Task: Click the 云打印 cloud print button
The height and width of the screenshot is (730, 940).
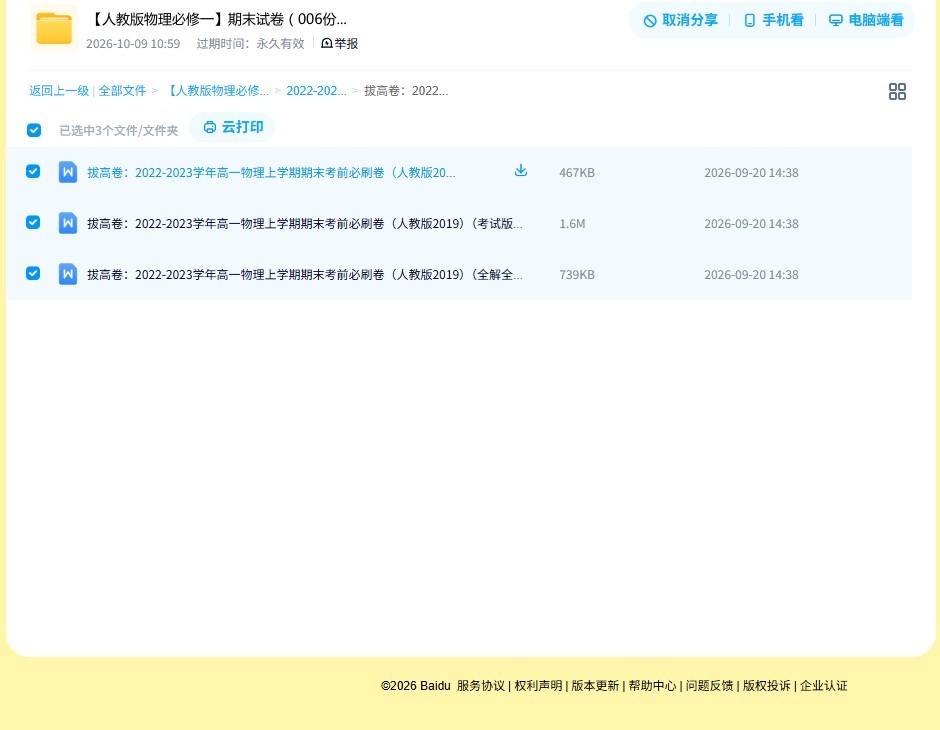Action: coord(233,127)
